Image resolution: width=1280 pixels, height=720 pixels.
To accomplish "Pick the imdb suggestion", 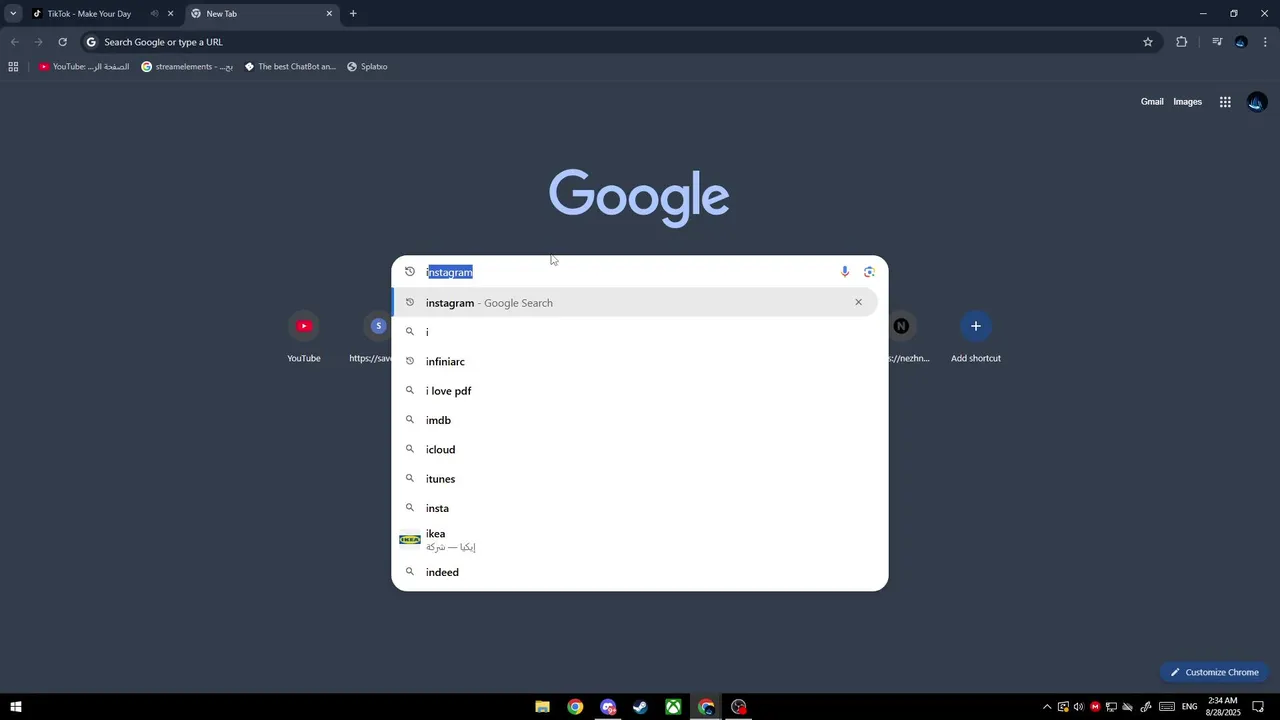I will [x=635, y=420].
